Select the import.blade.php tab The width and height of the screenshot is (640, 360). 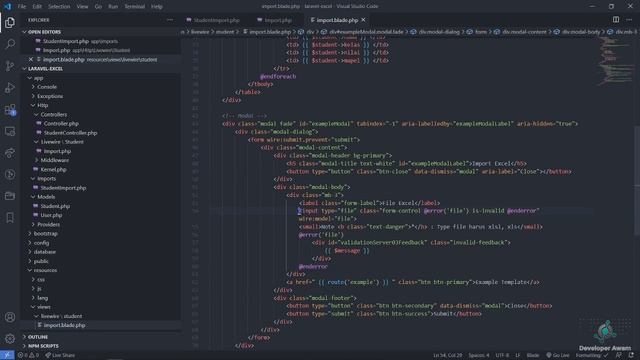click(337, 20)
